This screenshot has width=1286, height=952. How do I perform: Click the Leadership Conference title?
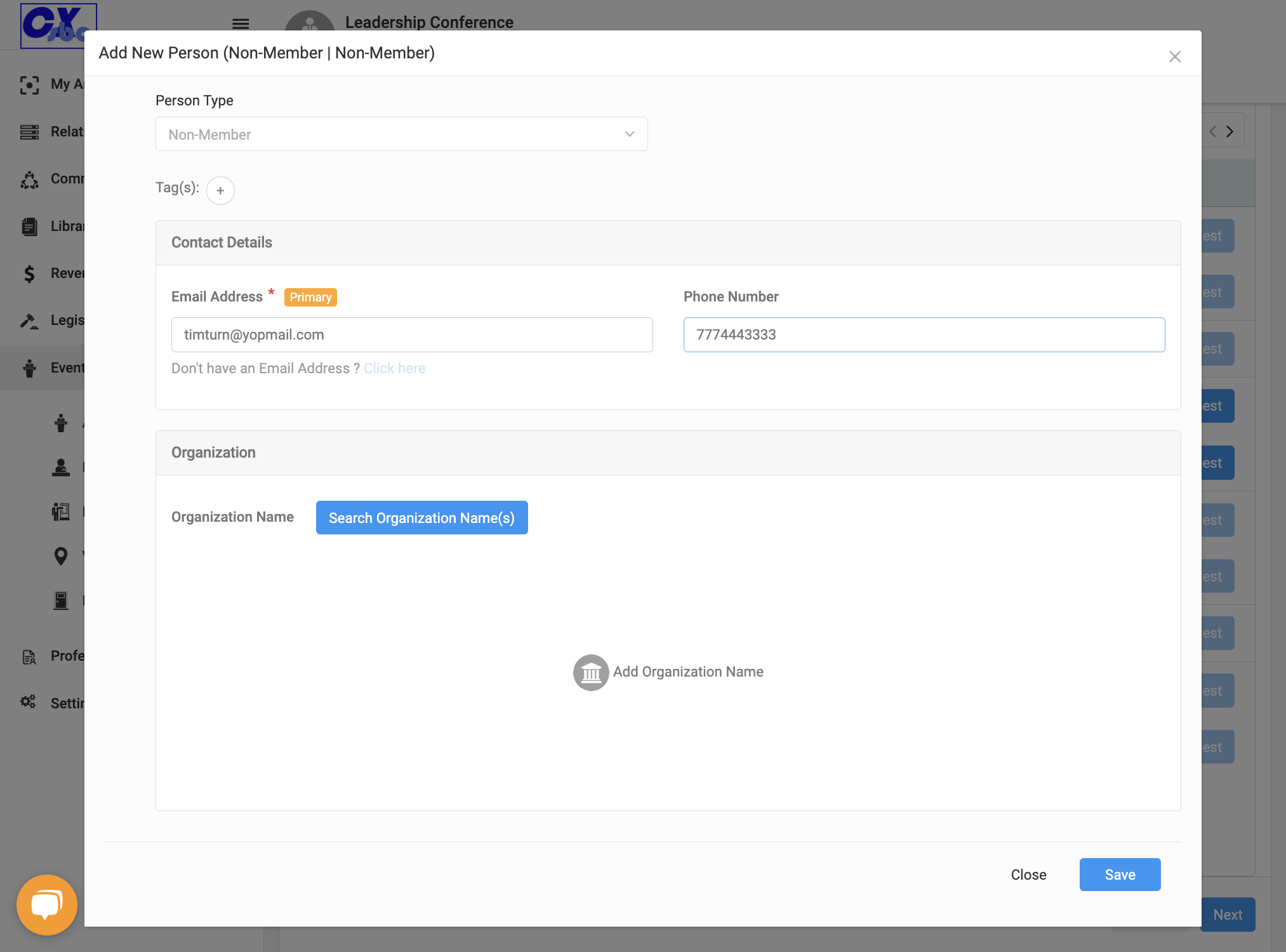pos(429,22)
